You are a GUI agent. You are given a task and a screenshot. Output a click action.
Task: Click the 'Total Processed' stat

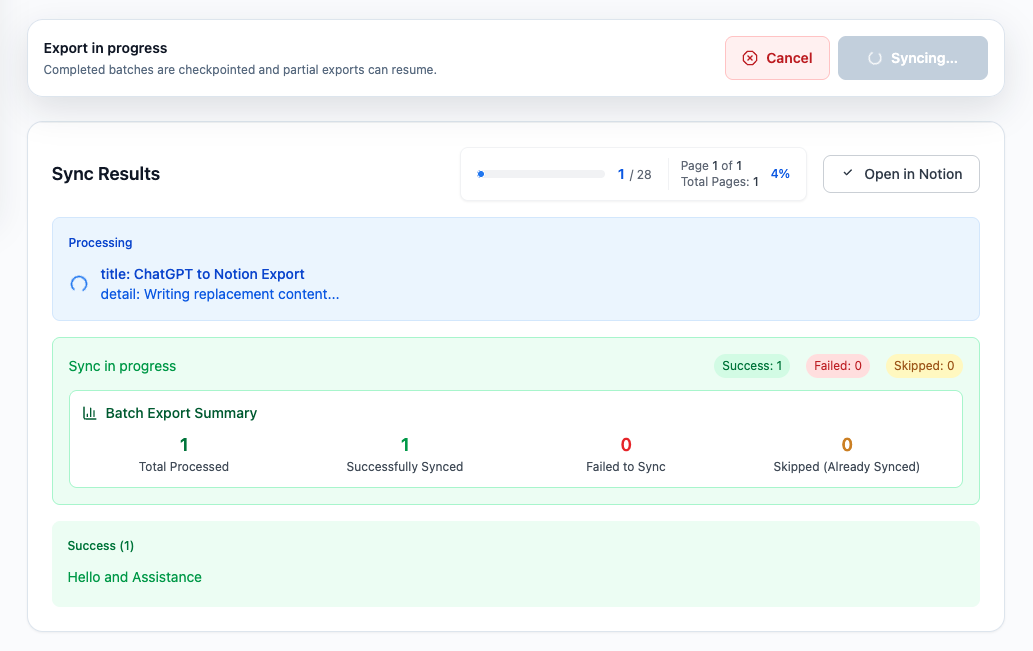click(x=184, y=455)
